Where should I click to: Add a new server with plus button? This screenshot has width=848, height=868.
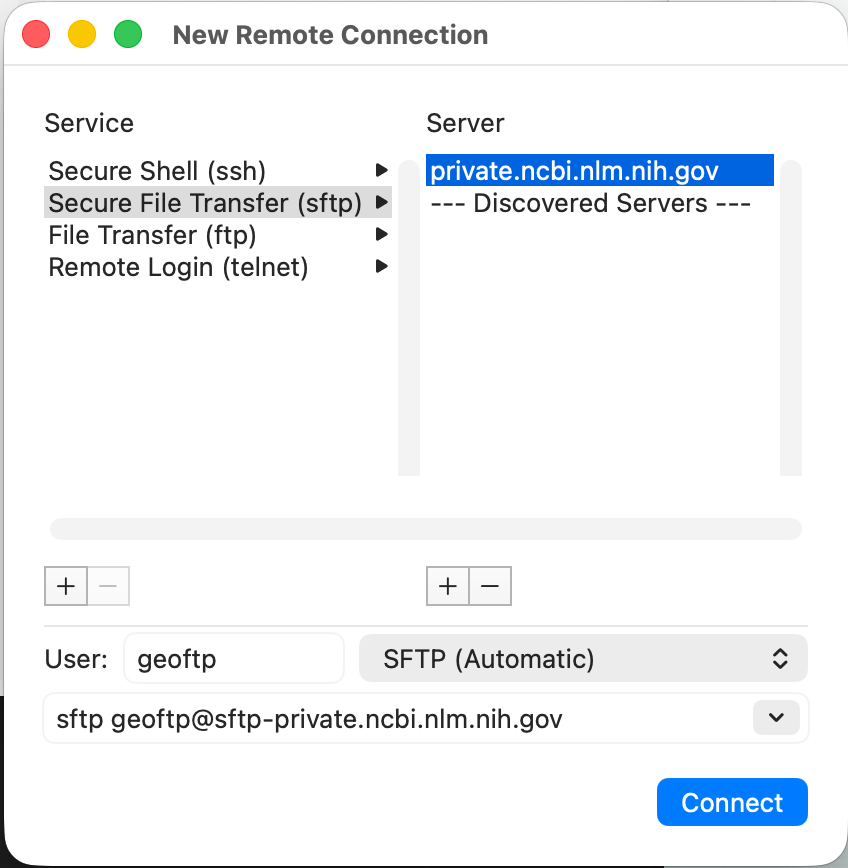point(448,586)
